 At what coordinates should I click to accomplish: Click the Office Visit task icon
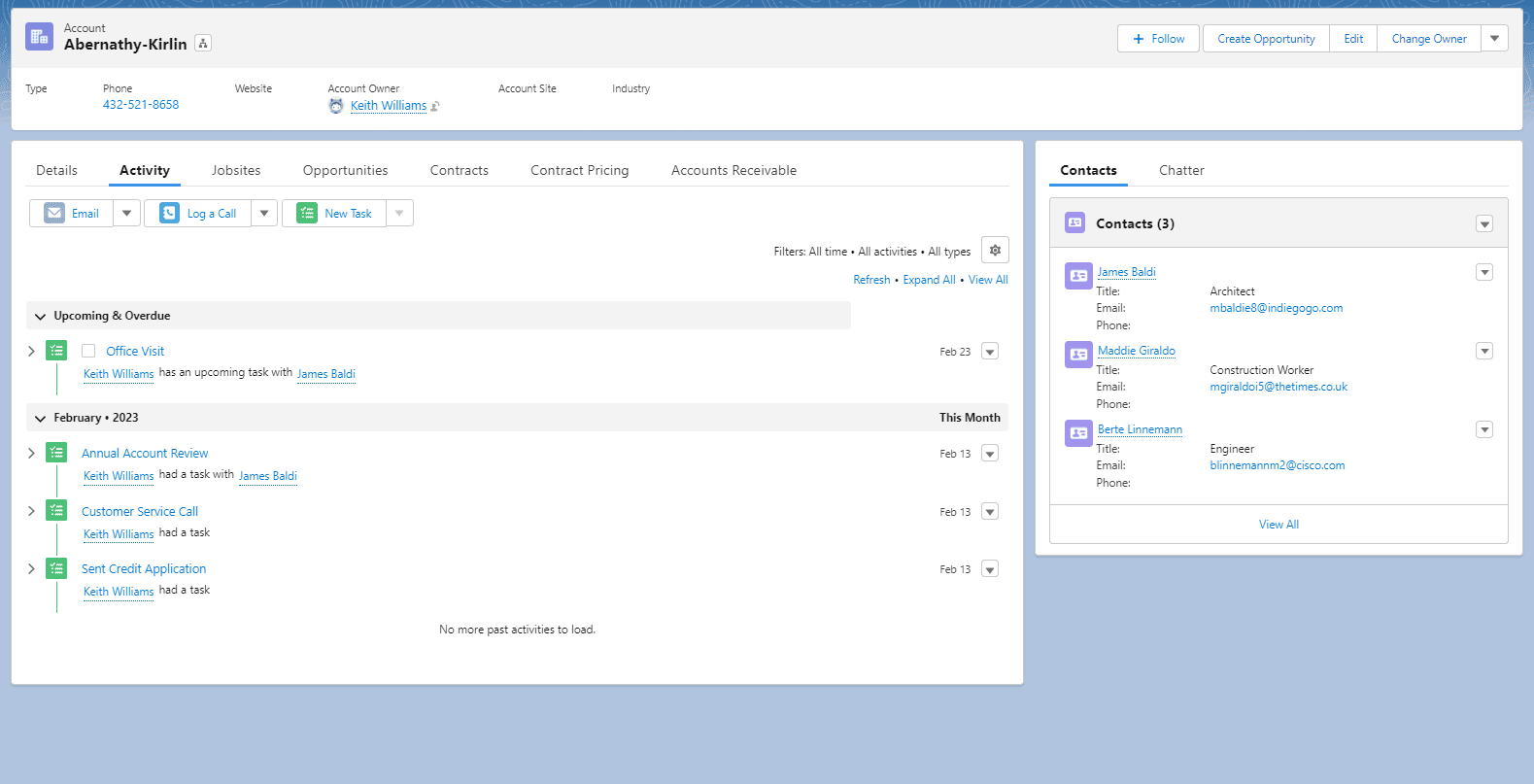coord(56,351)
